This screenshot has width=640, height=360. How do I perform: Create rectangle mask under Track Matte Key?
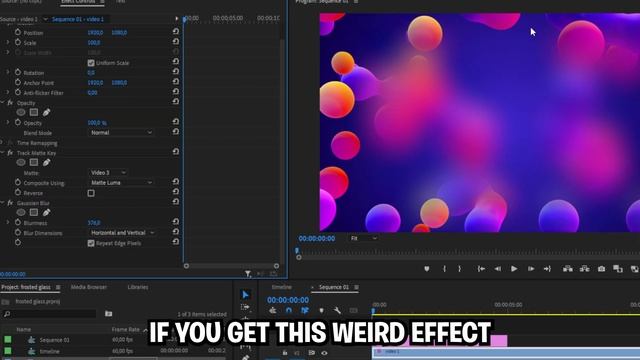pyautogui.click(x=34, y=162)
